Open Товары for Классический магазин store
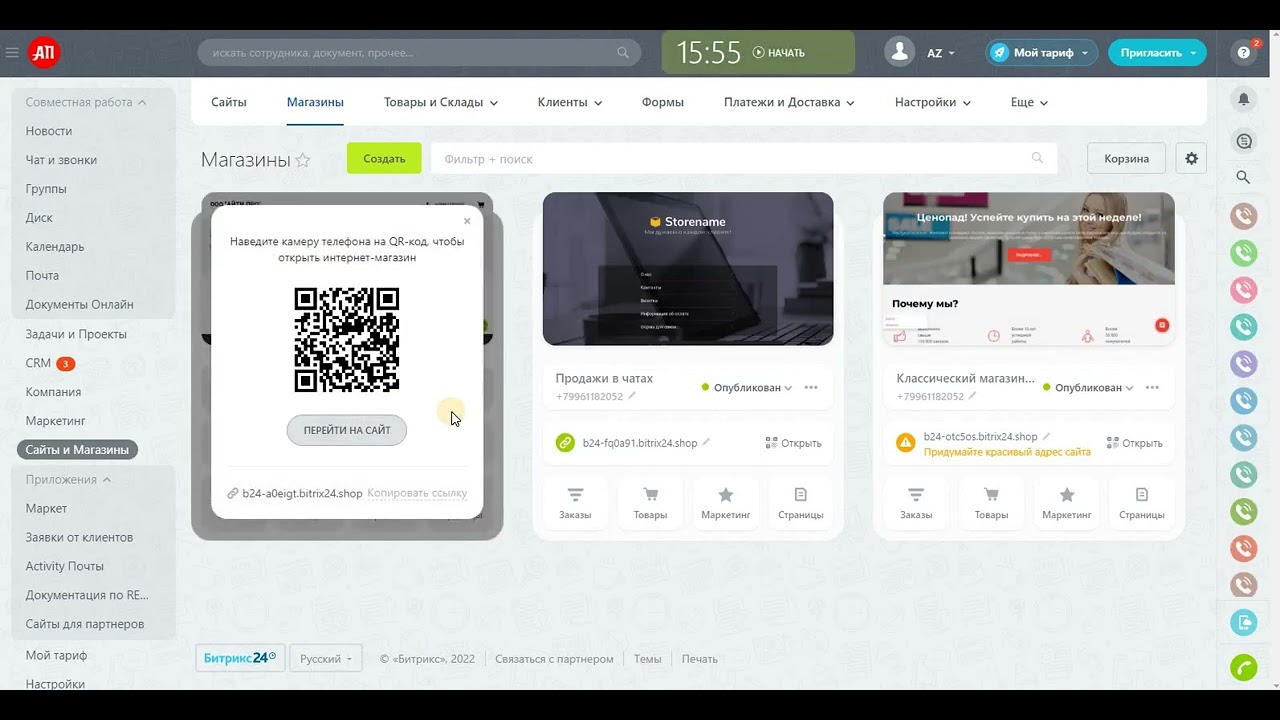 (x=991, y=503)
